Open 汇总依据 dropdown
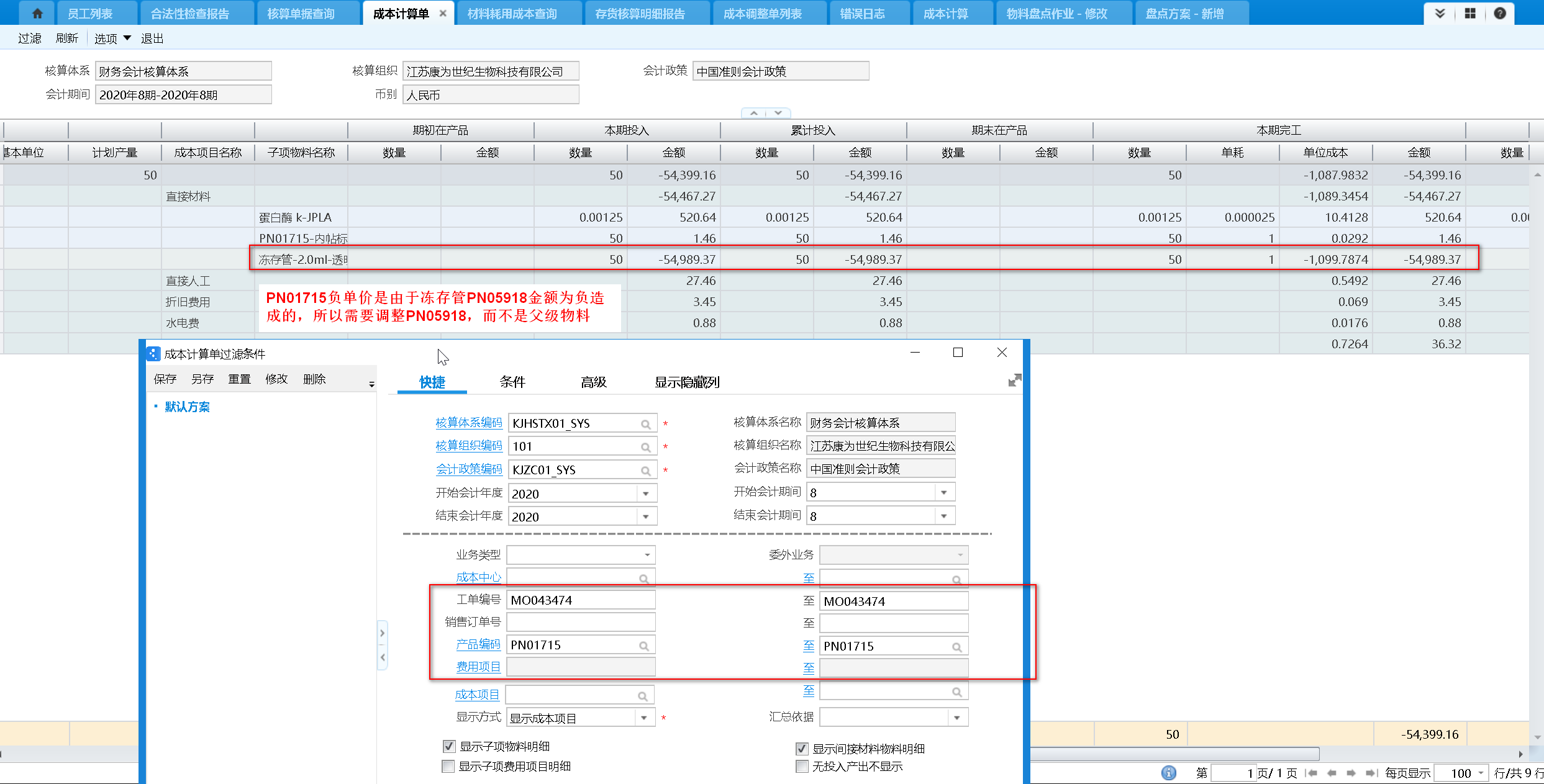This screenshot has width=1544, height=784. 957,718
